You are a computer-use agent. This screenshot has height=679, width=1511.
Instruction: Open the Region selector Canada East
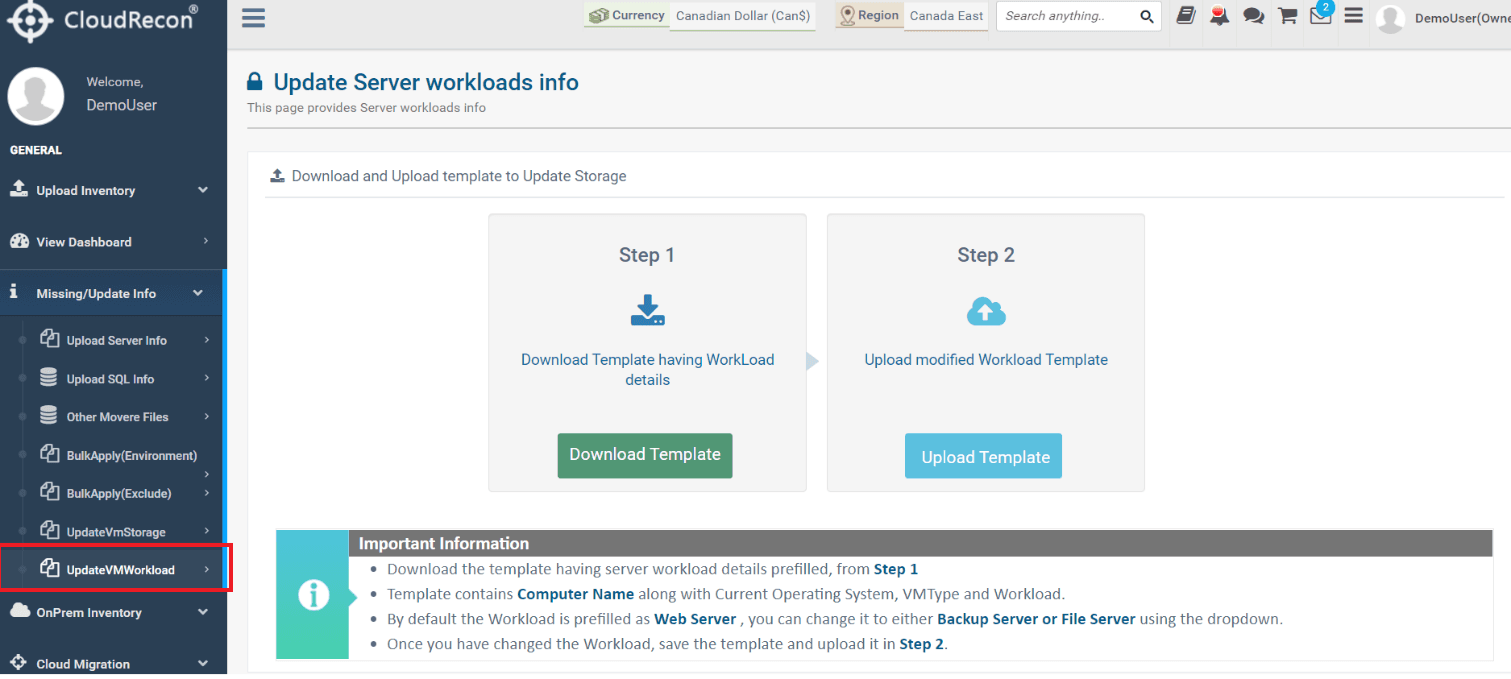tap(946, 16)
